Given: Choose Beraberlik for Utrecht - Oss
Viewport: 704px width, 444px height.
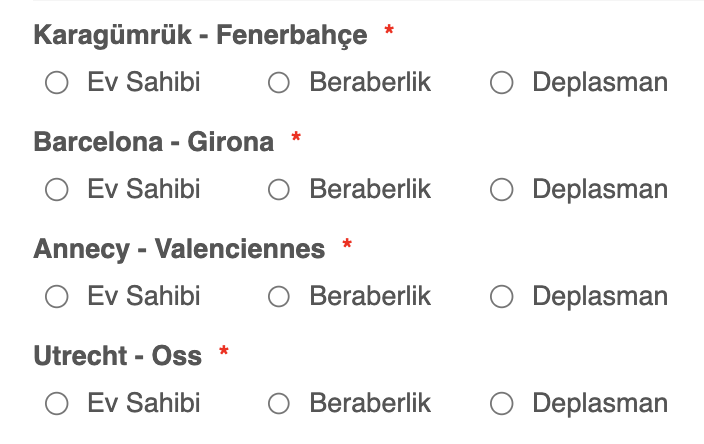Looking at the screenshot, I should click(279, 403).
